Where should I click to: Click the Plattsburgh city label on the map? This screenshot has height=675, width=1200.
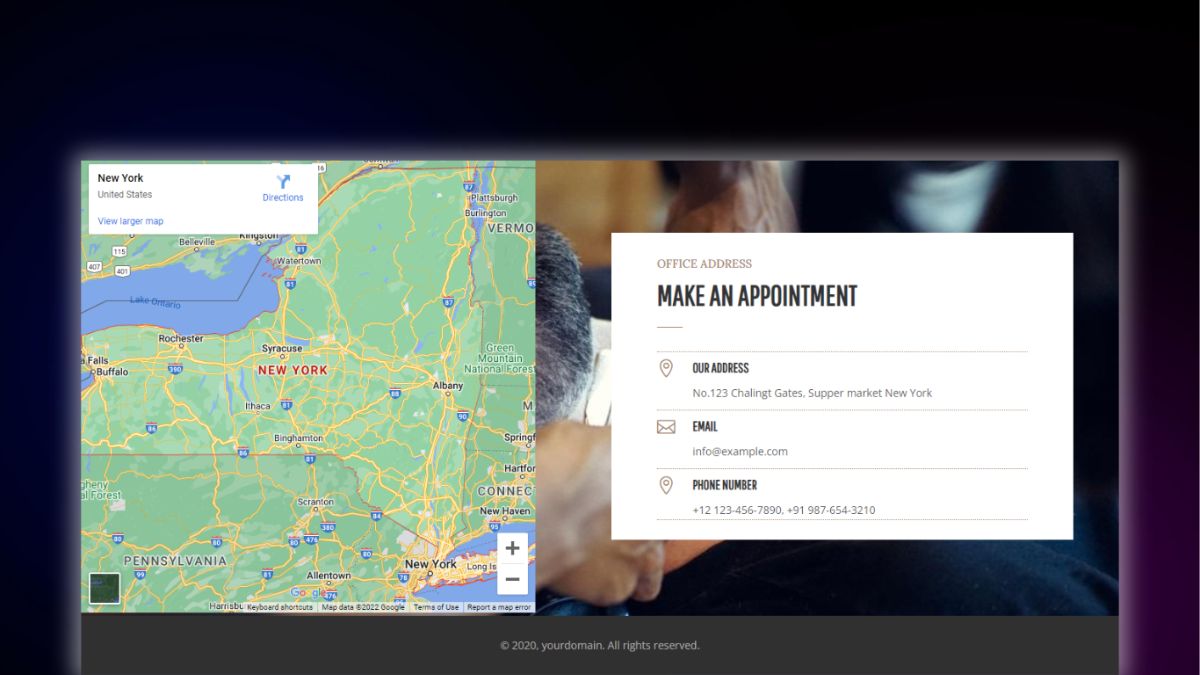[x=493, y=197]
